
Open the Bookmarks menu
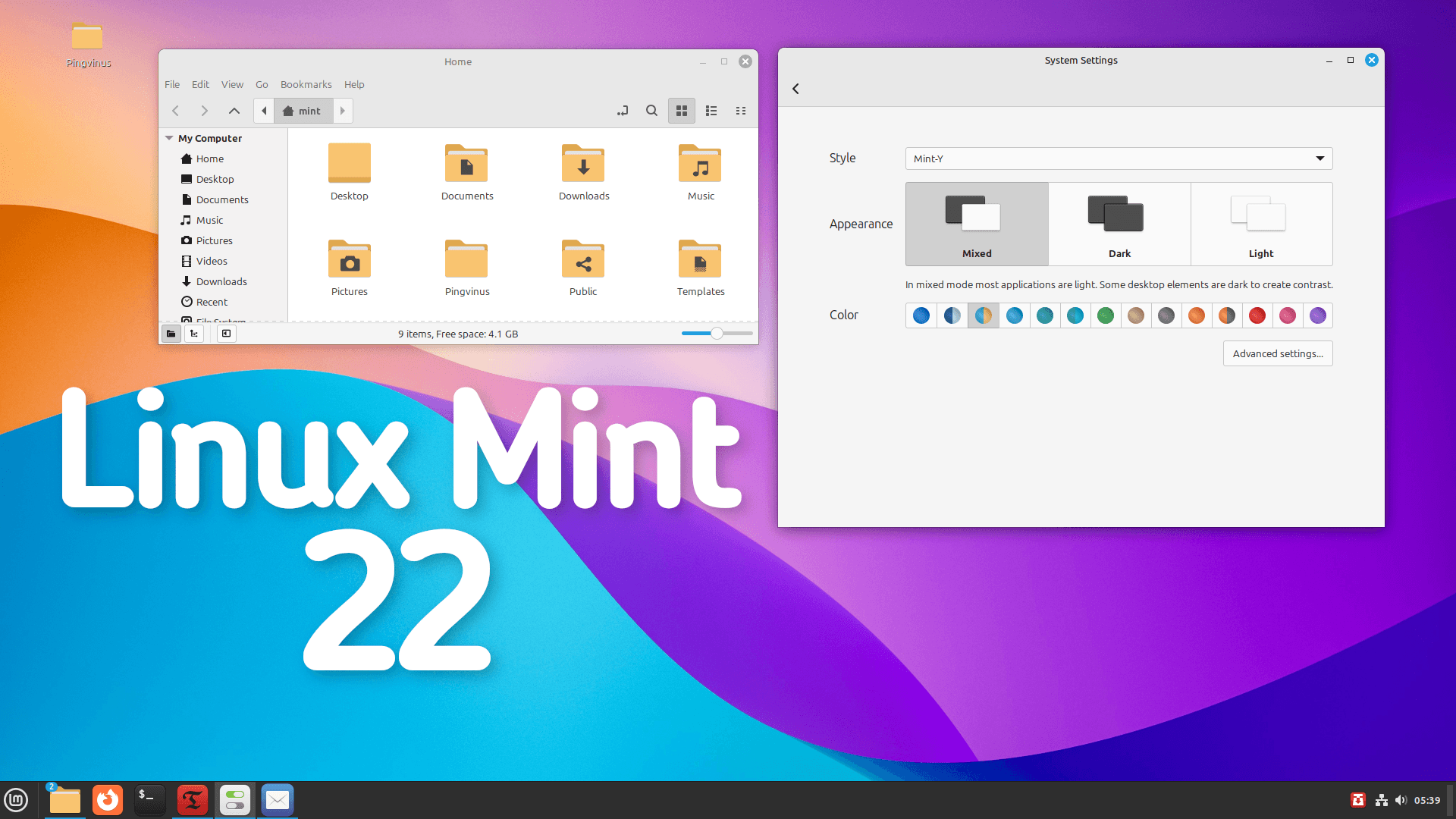click(x=306, y=84)
